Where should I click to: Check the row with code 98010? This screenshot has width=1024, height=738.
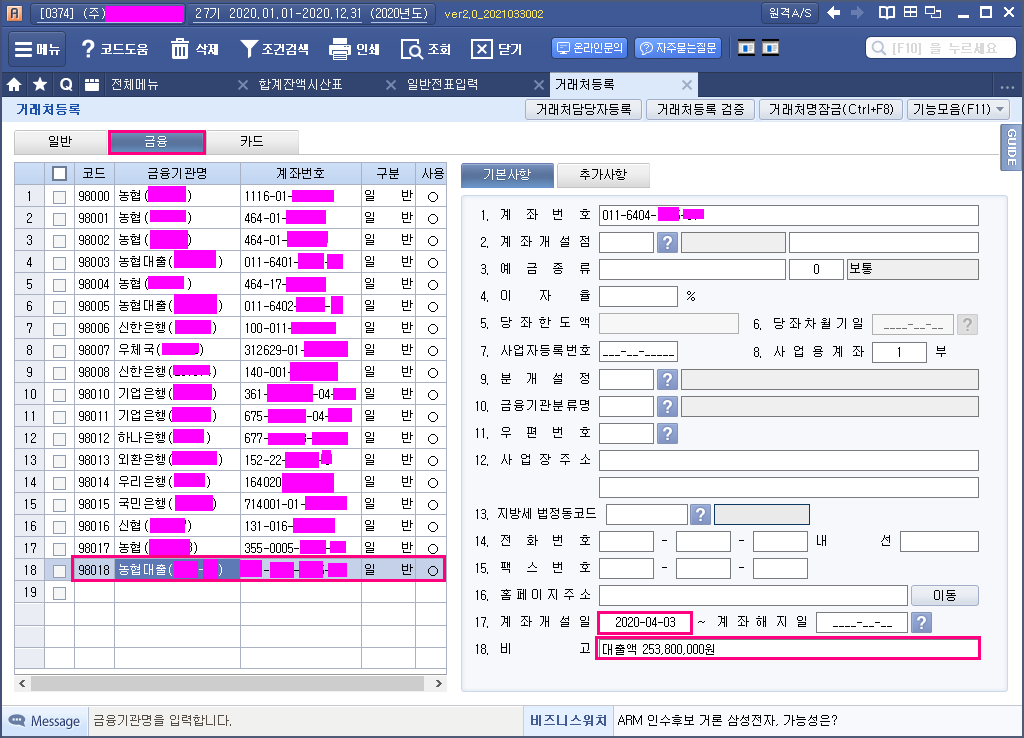(x=59, y=394)
